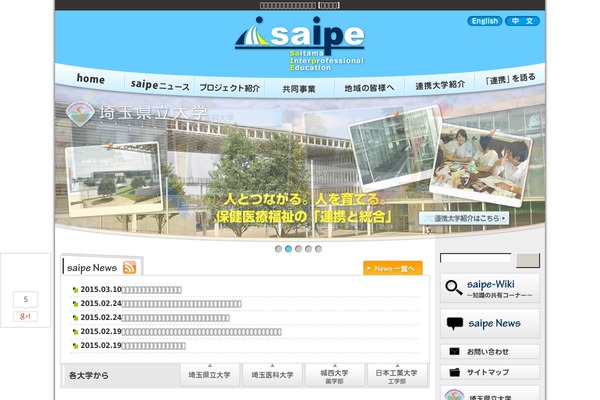Screen dimensions: 600x400
Task: Click the campus lawn photo thumbnail on banner
Action: tap(114, 179)
